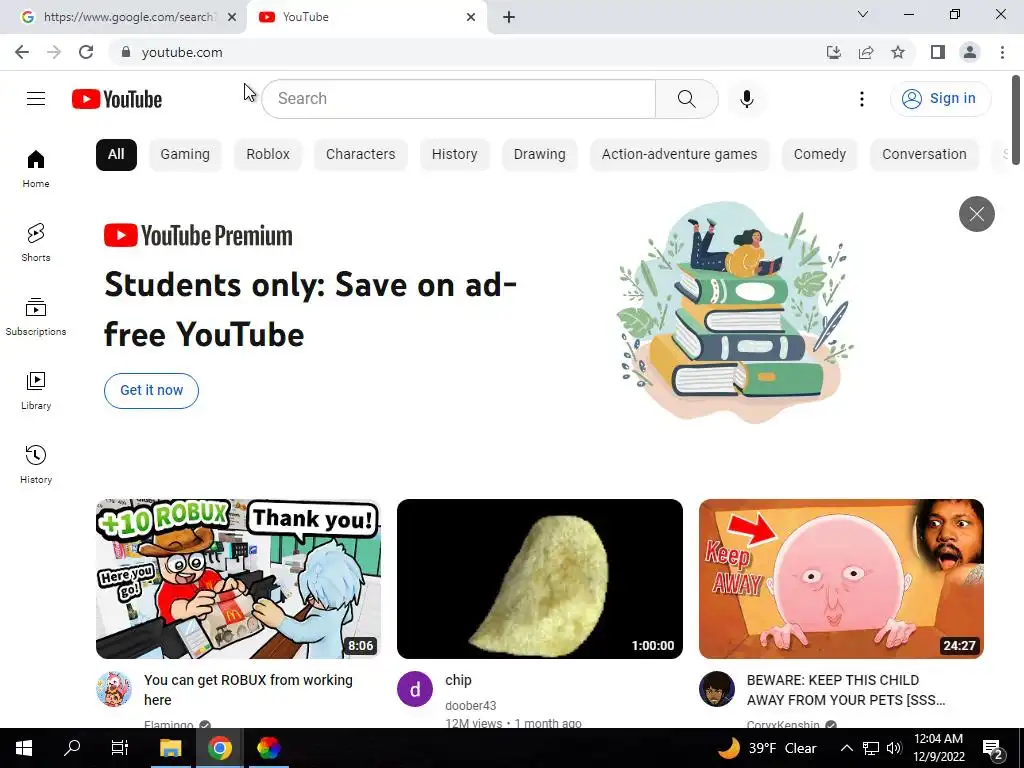Open History from sidebar
Viewport: 1024px width, 768px height.
(x=36, y=464)
